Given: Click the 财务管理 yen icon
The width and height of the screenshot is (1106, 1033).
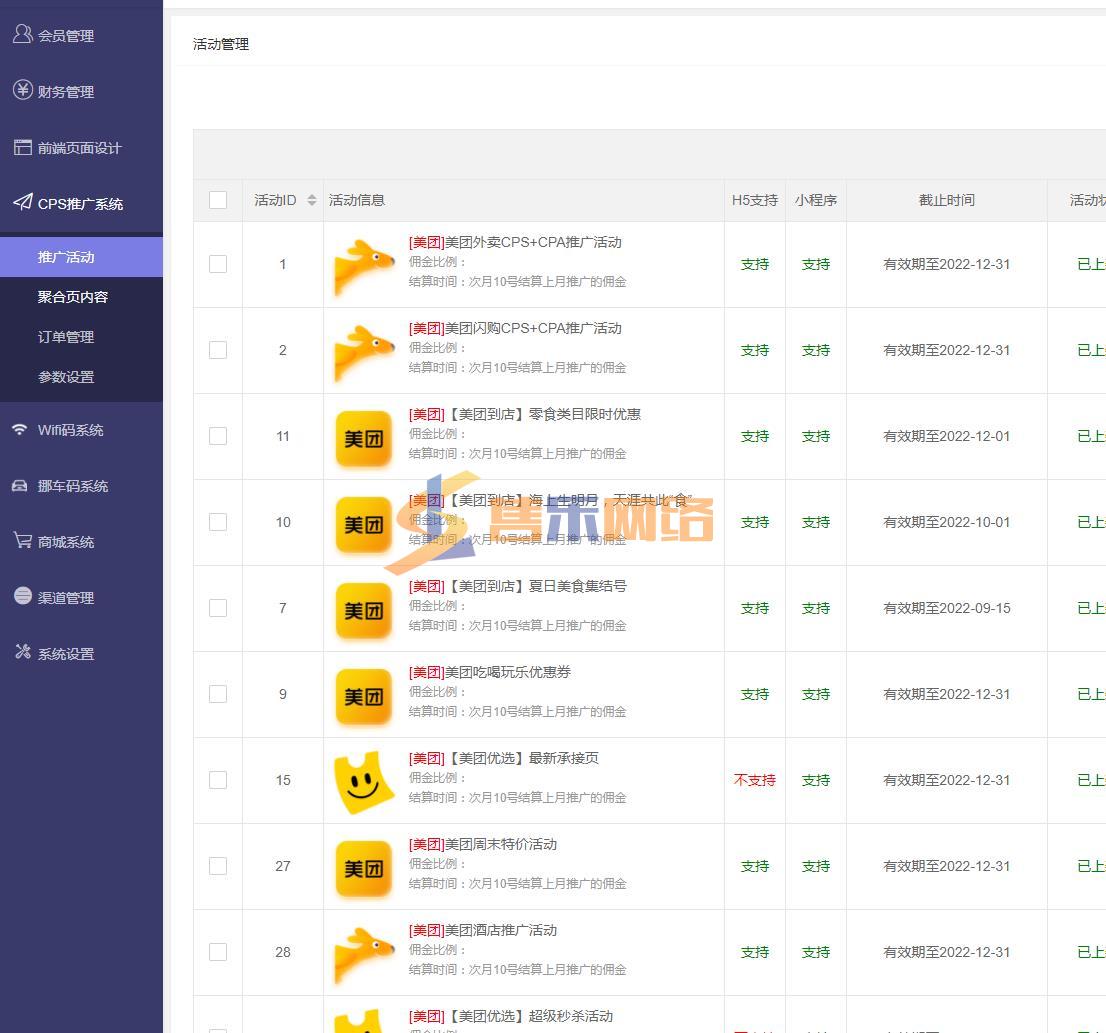Looking at the screenshot, I should click(23, 90).
